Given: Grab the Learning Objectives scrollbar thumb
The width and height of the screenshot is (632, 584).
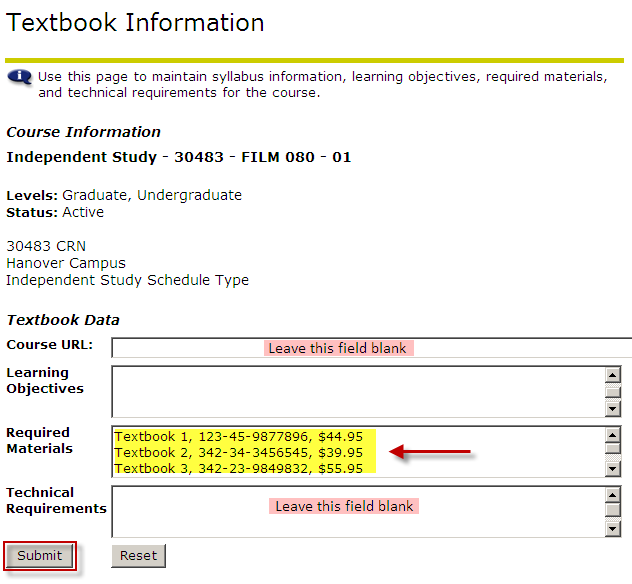Looking at the screenshot, I should click(612, 392).
